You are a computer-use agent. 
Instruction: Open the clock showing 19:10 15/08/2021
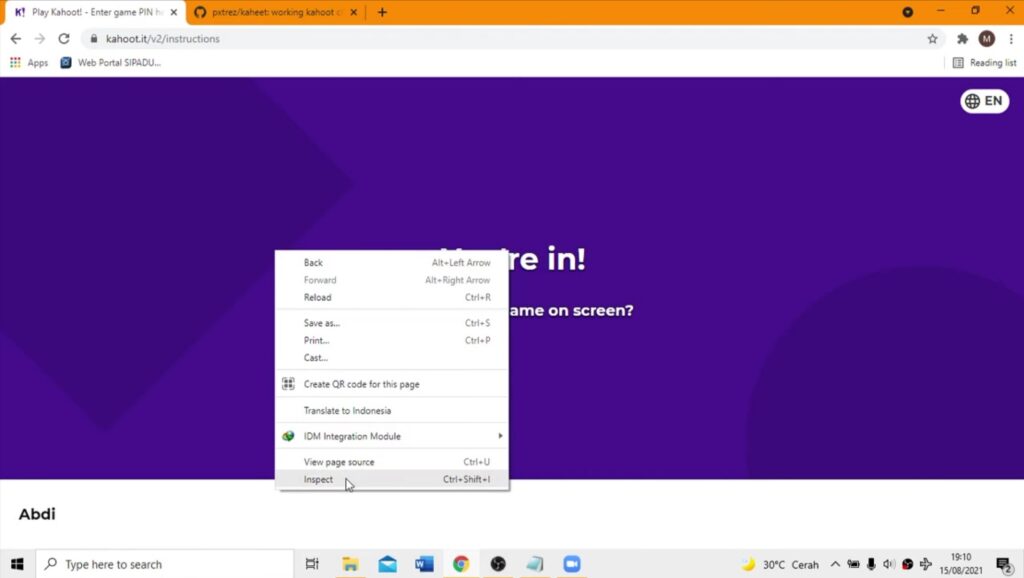click(961, 564)
